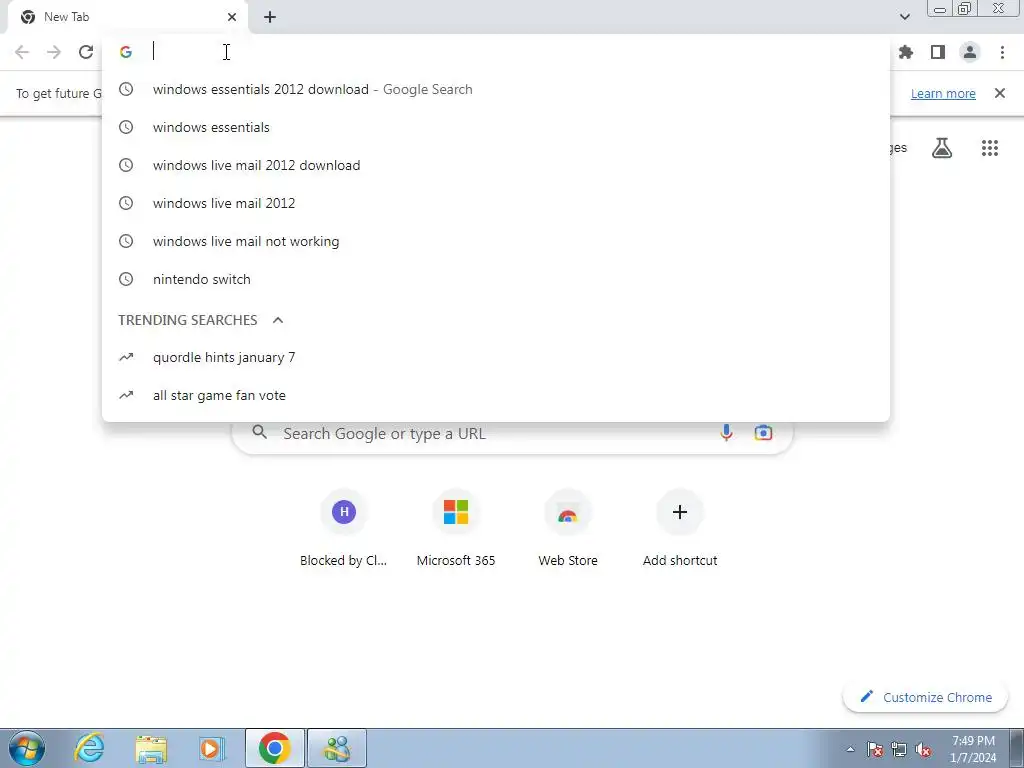
Task: Open Chrome's three-dot menu
Action: tap(1002, 52)
